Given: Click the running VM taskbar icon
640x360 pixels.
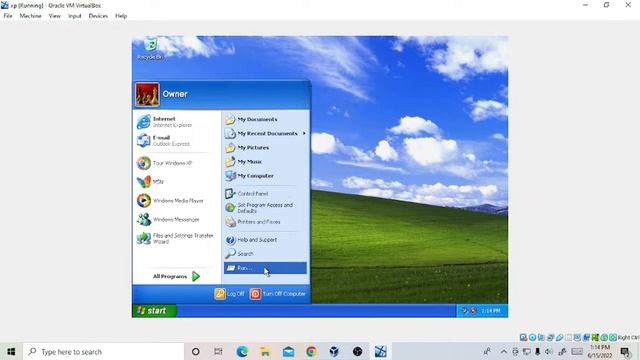Looking at the screenshot, I should coord(380,351).
